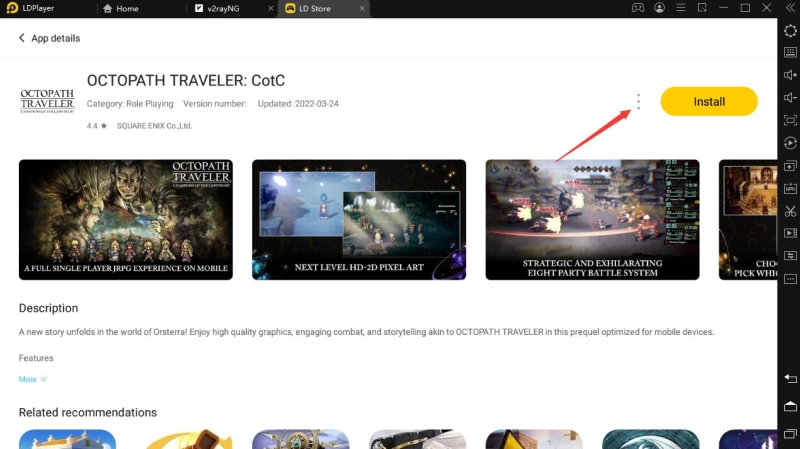Click the window mode icon in title bar
This screenshot has height=449, width=800.
coord(702,8)
